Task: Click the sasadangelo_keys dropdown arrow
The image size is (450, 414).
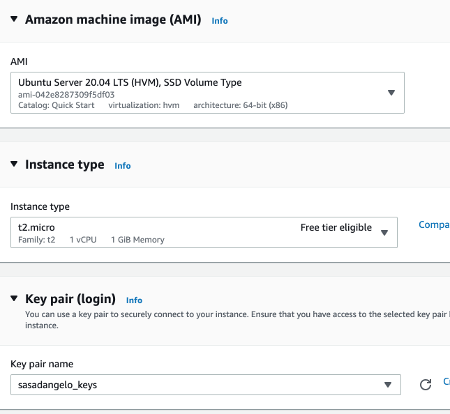Action: coord(387,385)
